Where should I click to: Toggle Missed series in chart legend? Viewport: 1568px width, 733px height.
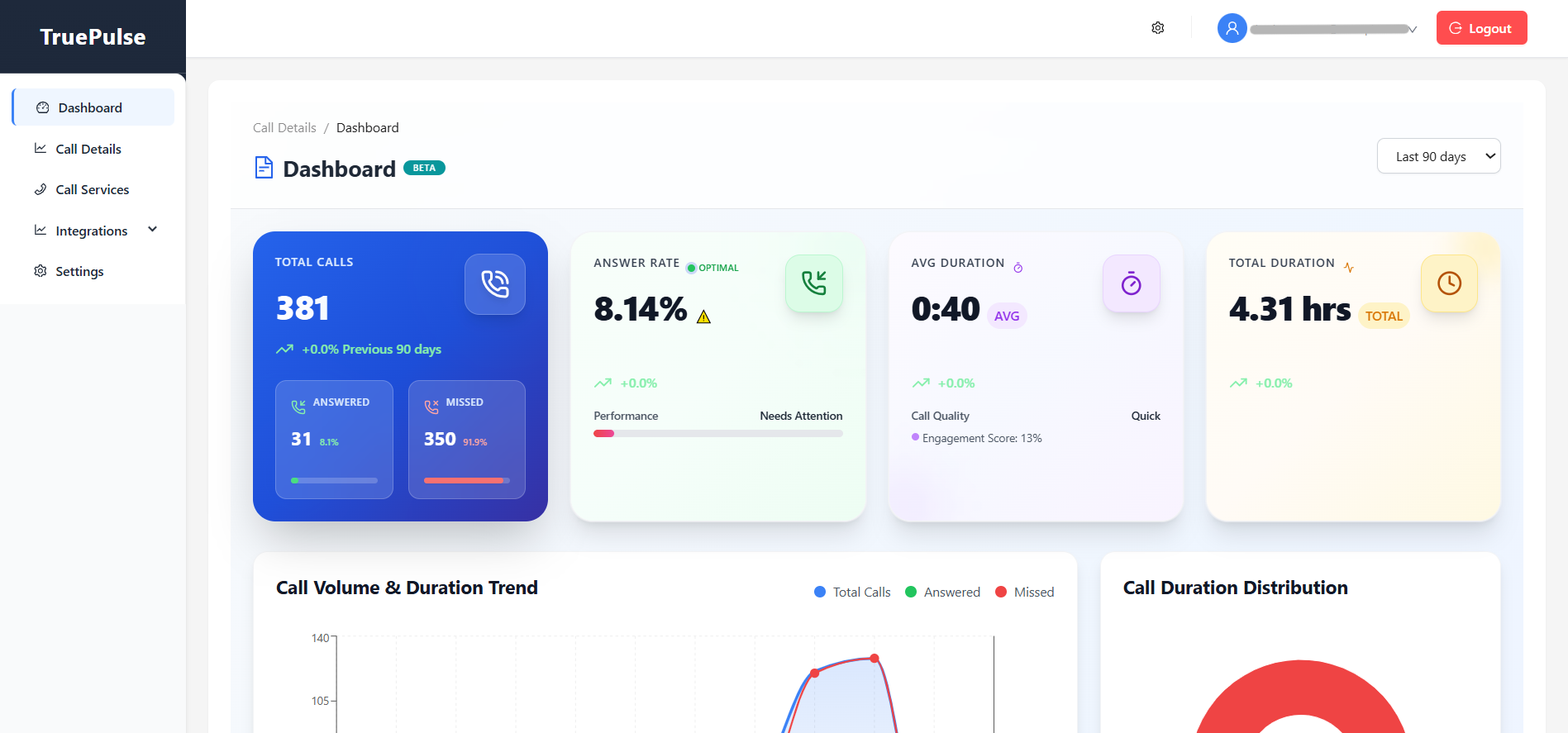(x=1024, y=592)
